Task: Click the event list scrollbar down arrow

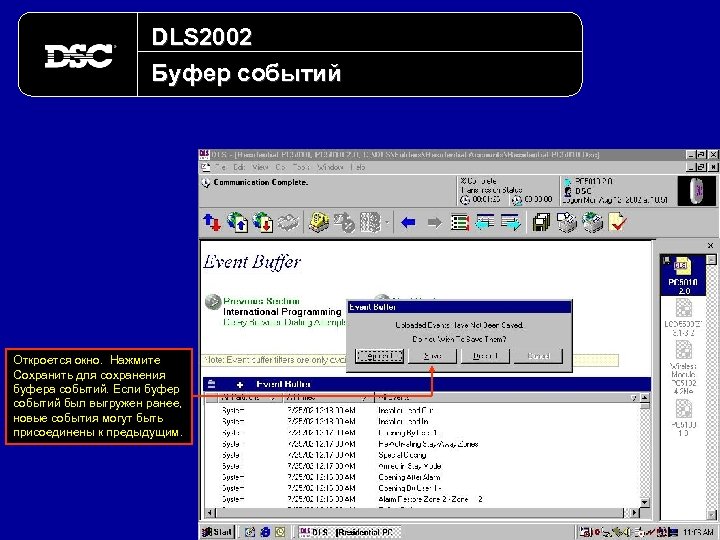Action: coord(645,503)
